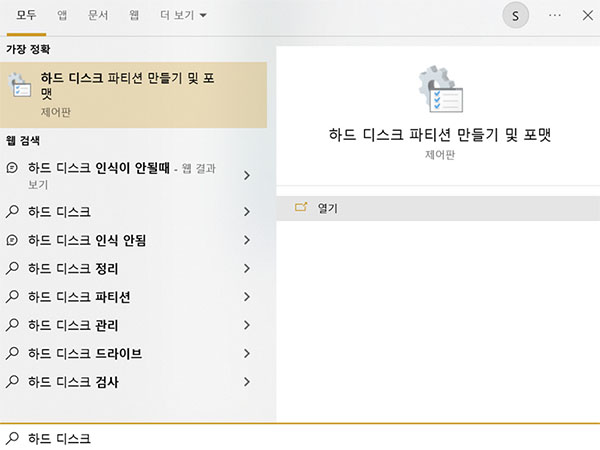Expand arrow for 하드 디스크 검사

click(247, 382)
